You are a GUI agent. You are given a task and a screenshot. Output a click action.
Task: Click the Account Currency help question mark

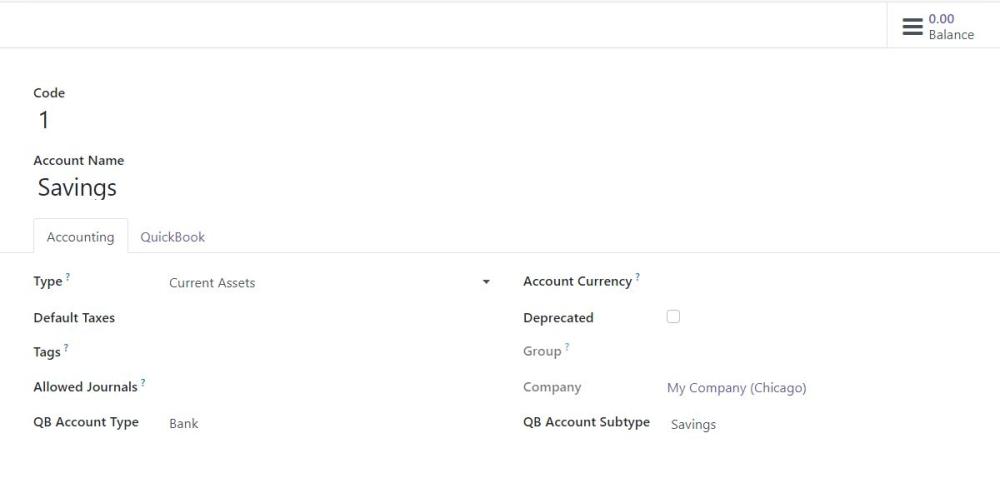click(x=637, y=277)
